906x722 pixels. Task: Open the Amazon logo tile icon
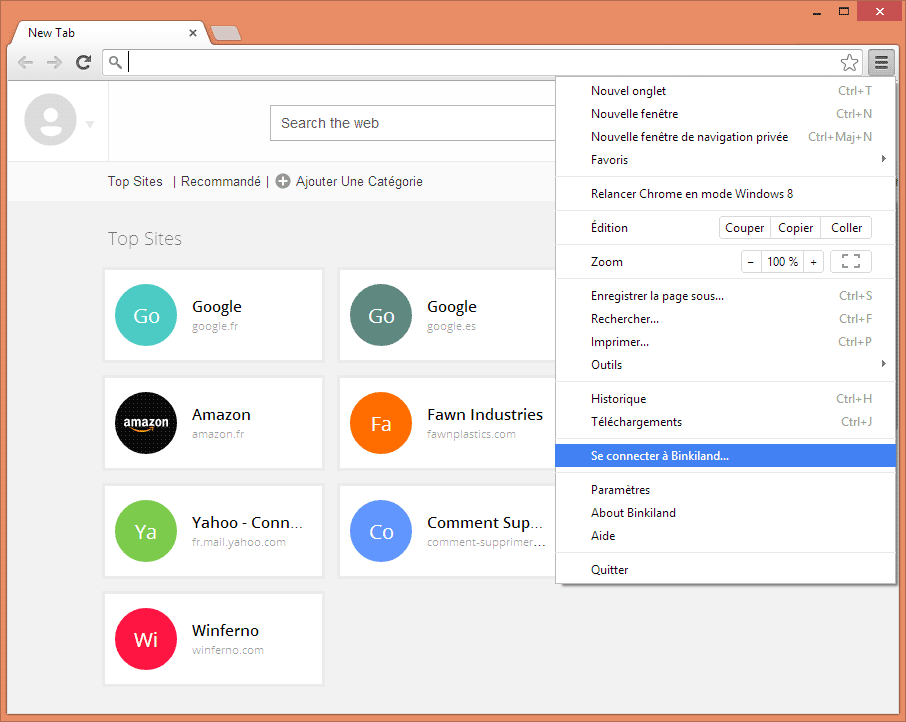[x=146, y=423]
